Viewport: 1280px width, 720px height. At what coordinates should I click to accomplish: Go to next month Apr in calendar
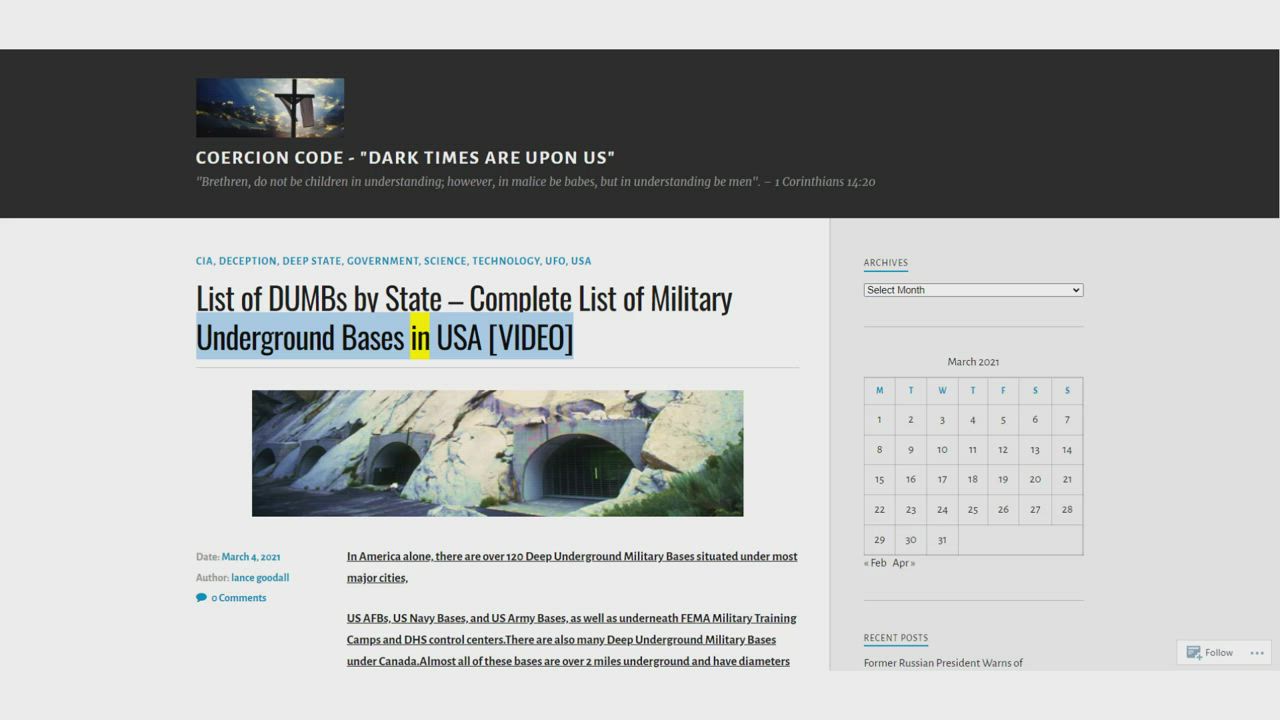[x=903, y=563]
